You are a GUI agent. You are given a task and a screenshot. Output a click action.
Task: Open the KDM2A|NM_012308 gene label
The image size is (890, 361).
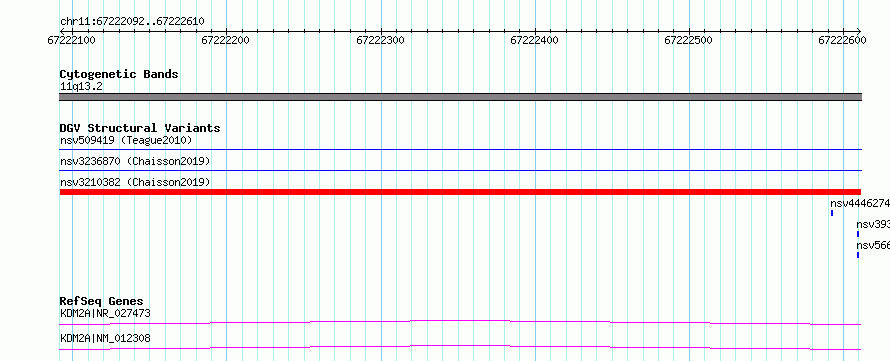[x=106, y=339]
